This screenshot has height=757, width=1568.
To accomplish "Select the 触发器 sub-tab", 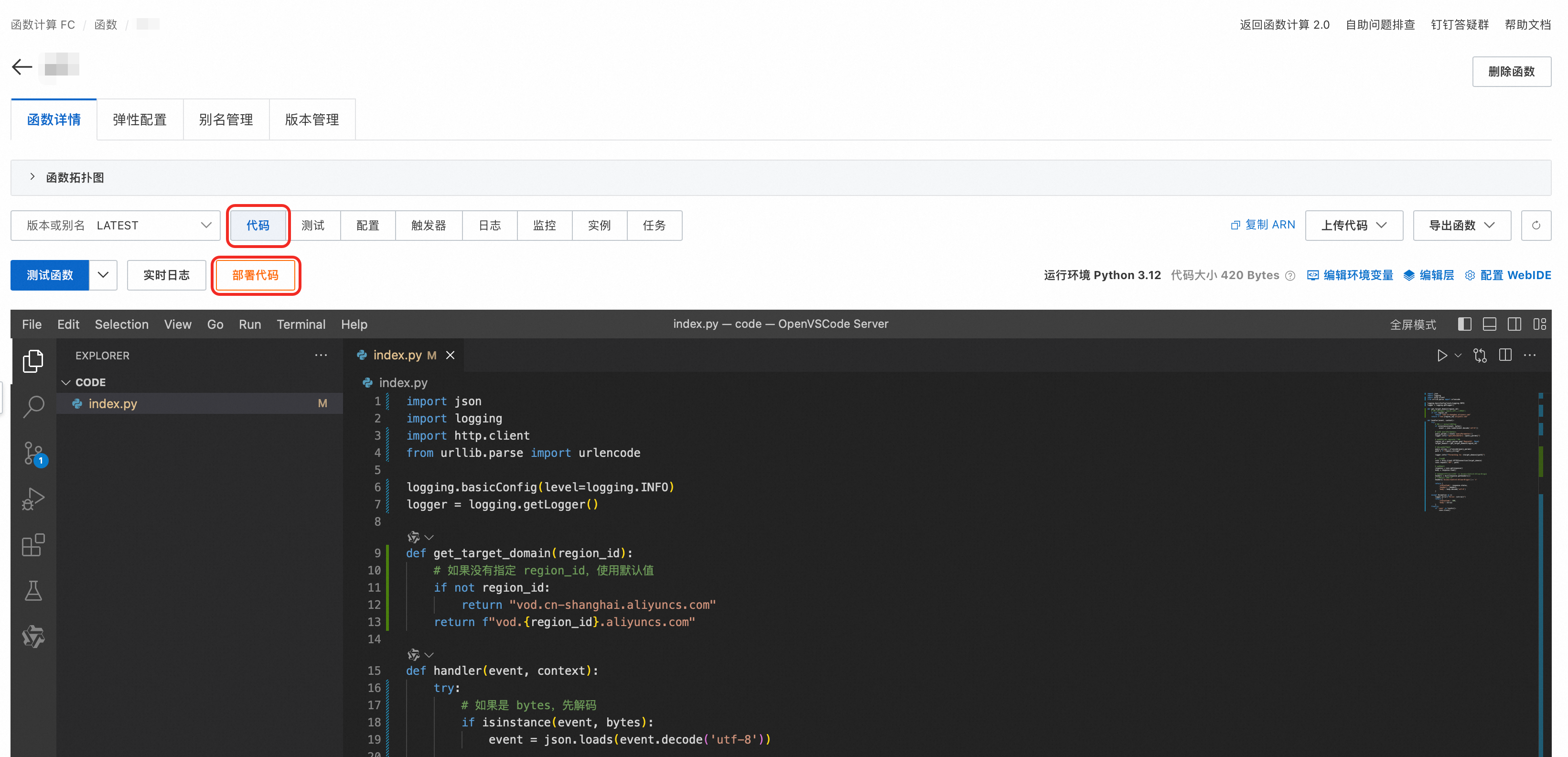I will click(x=429, y=226).
